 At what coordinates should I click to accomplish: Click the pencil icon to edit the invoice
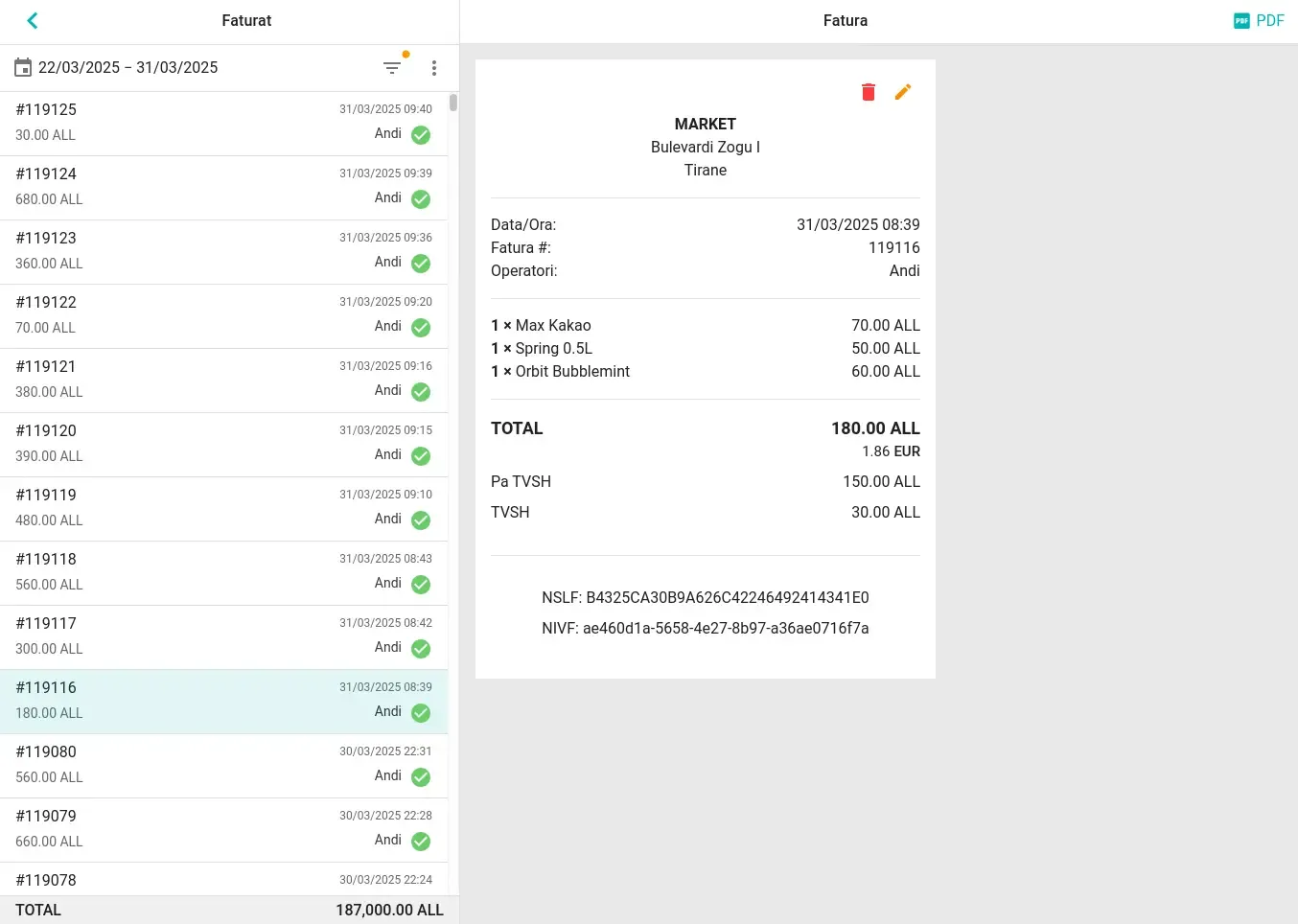pyautogui.click(x=902, y=91)
